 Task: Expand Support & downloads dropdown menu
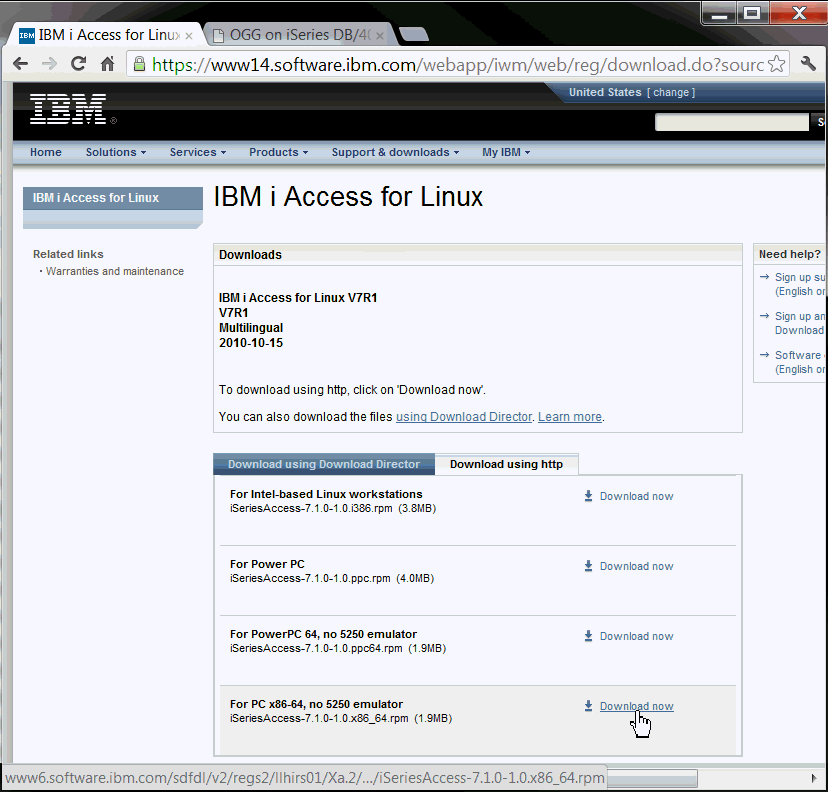395,152
